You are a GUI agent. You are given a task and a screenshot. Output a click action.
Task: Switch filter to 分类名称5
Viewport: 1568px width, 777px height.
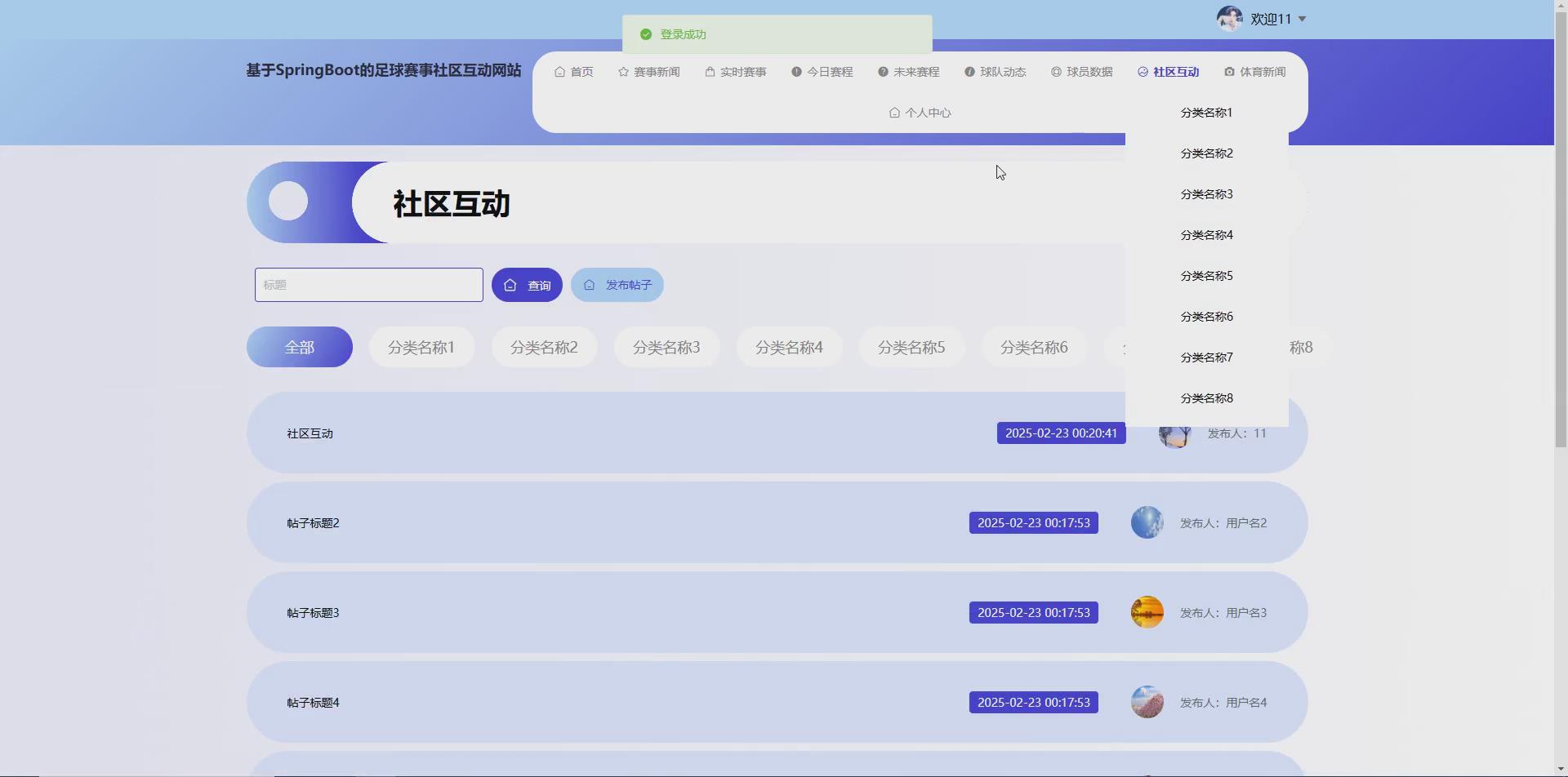click(x=911, y=346)
